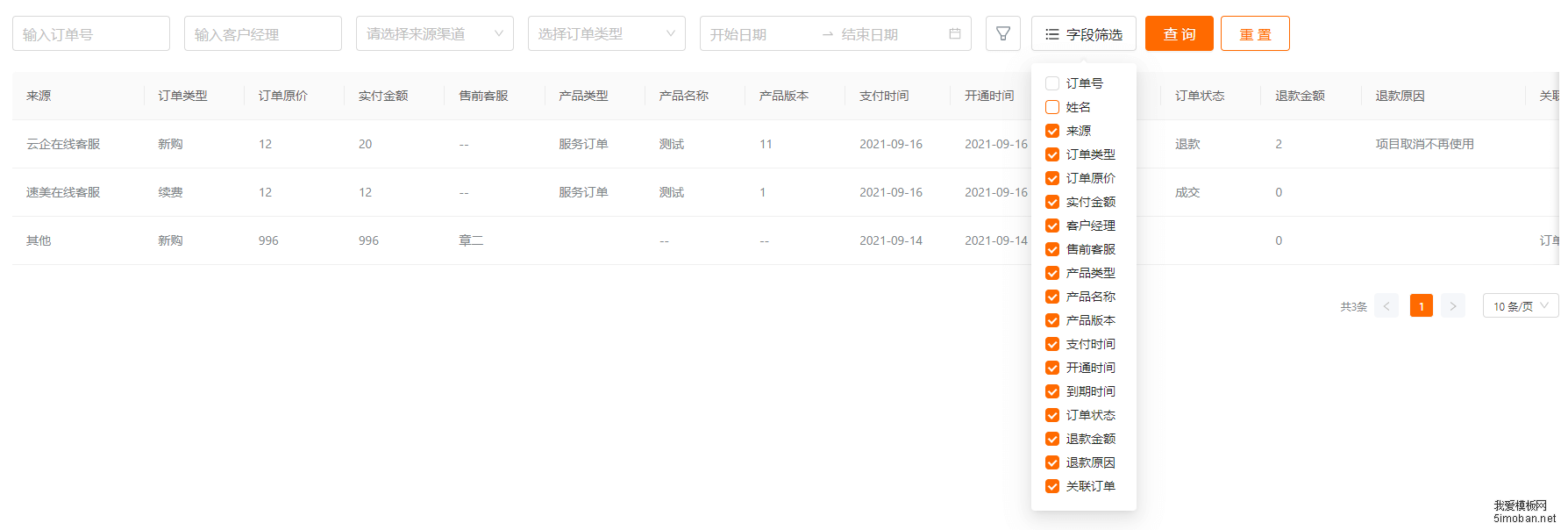
Task: Focus the 输入客户经理 input field
Action: pyautogui.click(x=263, y=34)
